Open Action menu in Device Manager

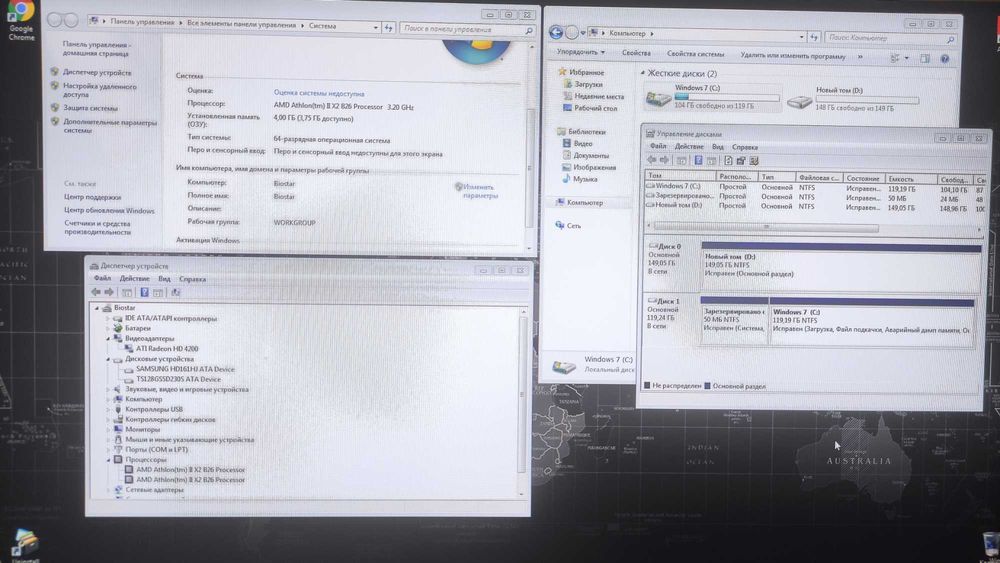pos(135,279)
